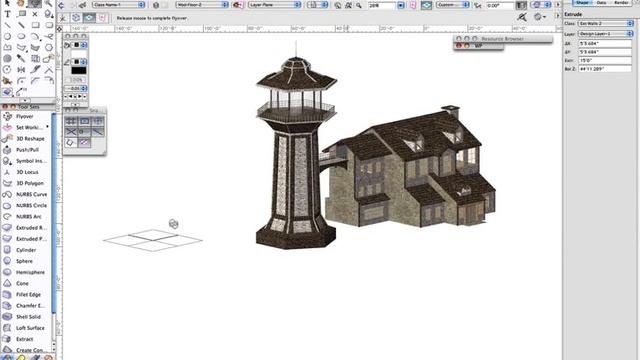This screenshot has height=360, width=640.
Task: Open the Custom view dropdown in toolbar
Action: (452, 5)
